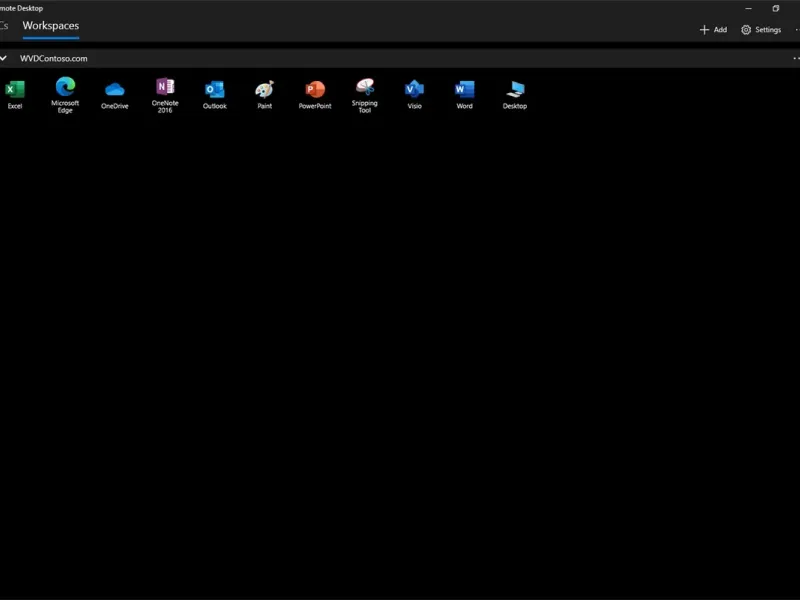Click the Add button
The width and height of the screenshot is (800, 600).
point(713,30)
